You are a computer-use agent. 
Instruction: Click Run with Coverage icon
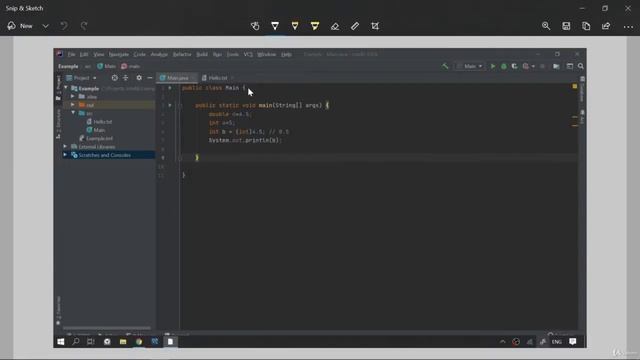click(x=514, y=66)
